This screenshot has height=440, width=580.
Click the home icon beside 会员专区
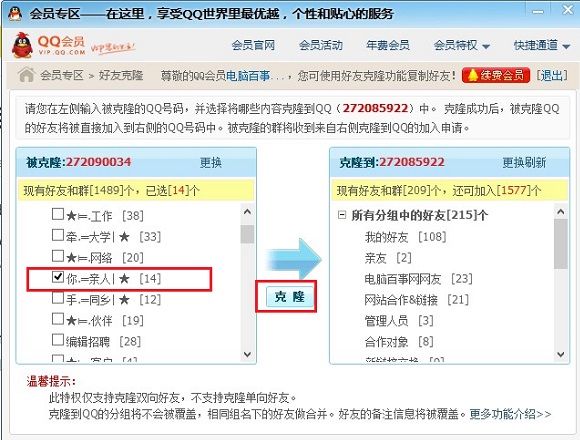click(x=26, y=75)
